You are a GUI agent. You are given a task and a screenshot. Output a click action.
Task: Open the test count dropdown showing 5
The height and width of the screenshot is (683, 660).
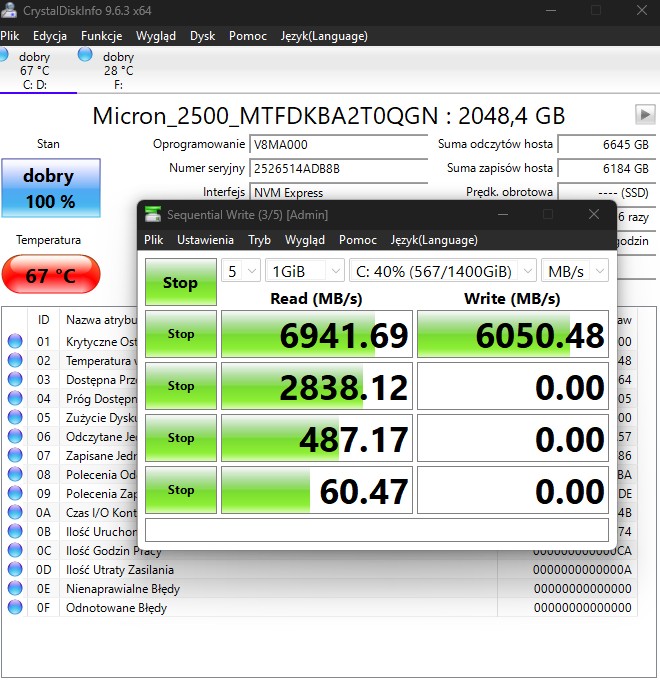click(241, 271)
